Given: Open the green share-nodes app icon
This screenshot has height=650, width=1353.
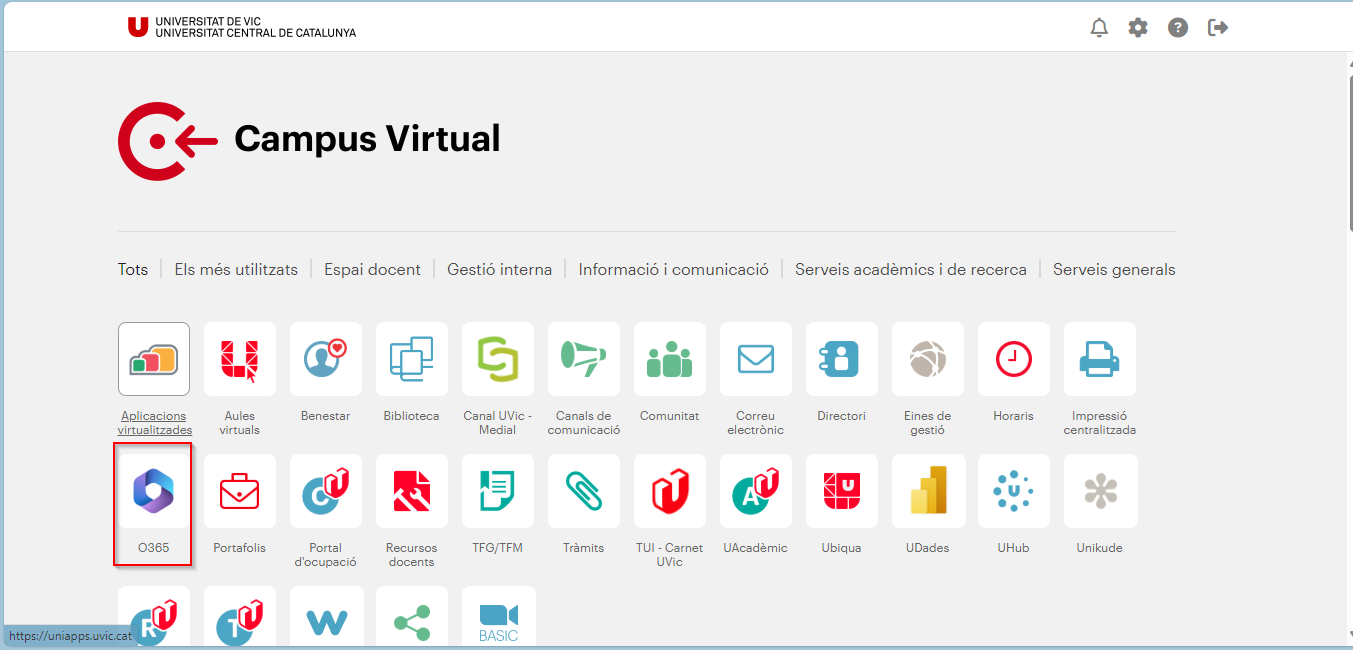Looking at the screenshot, I should coord(412,618).
